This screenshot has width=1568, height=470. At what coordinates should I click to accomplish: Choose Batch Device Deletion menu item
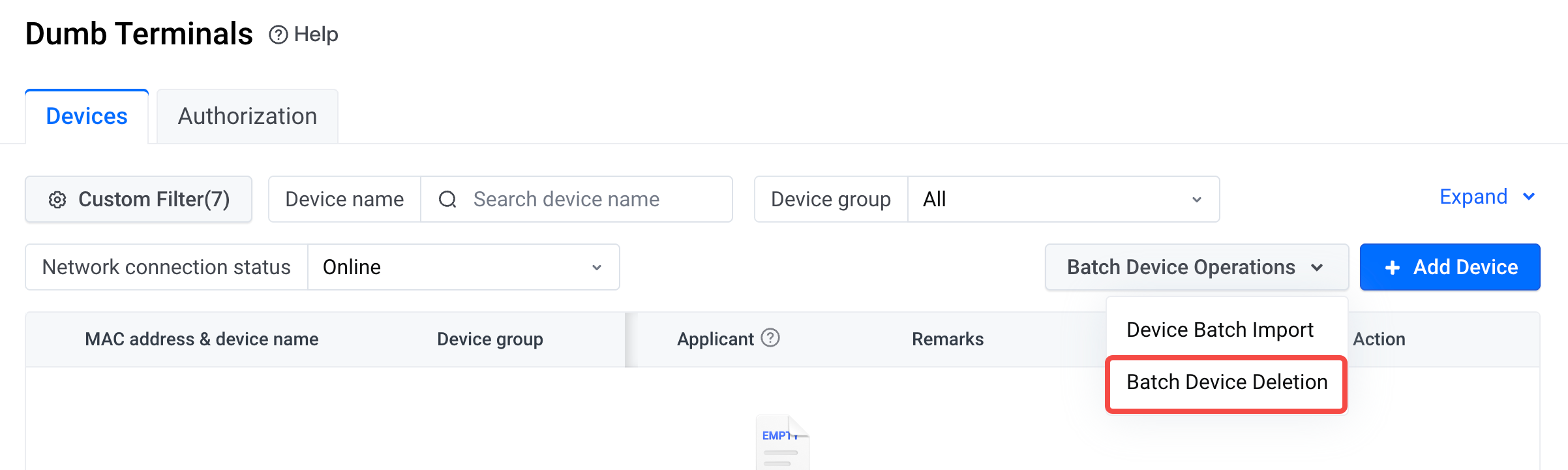[1226, 383]
